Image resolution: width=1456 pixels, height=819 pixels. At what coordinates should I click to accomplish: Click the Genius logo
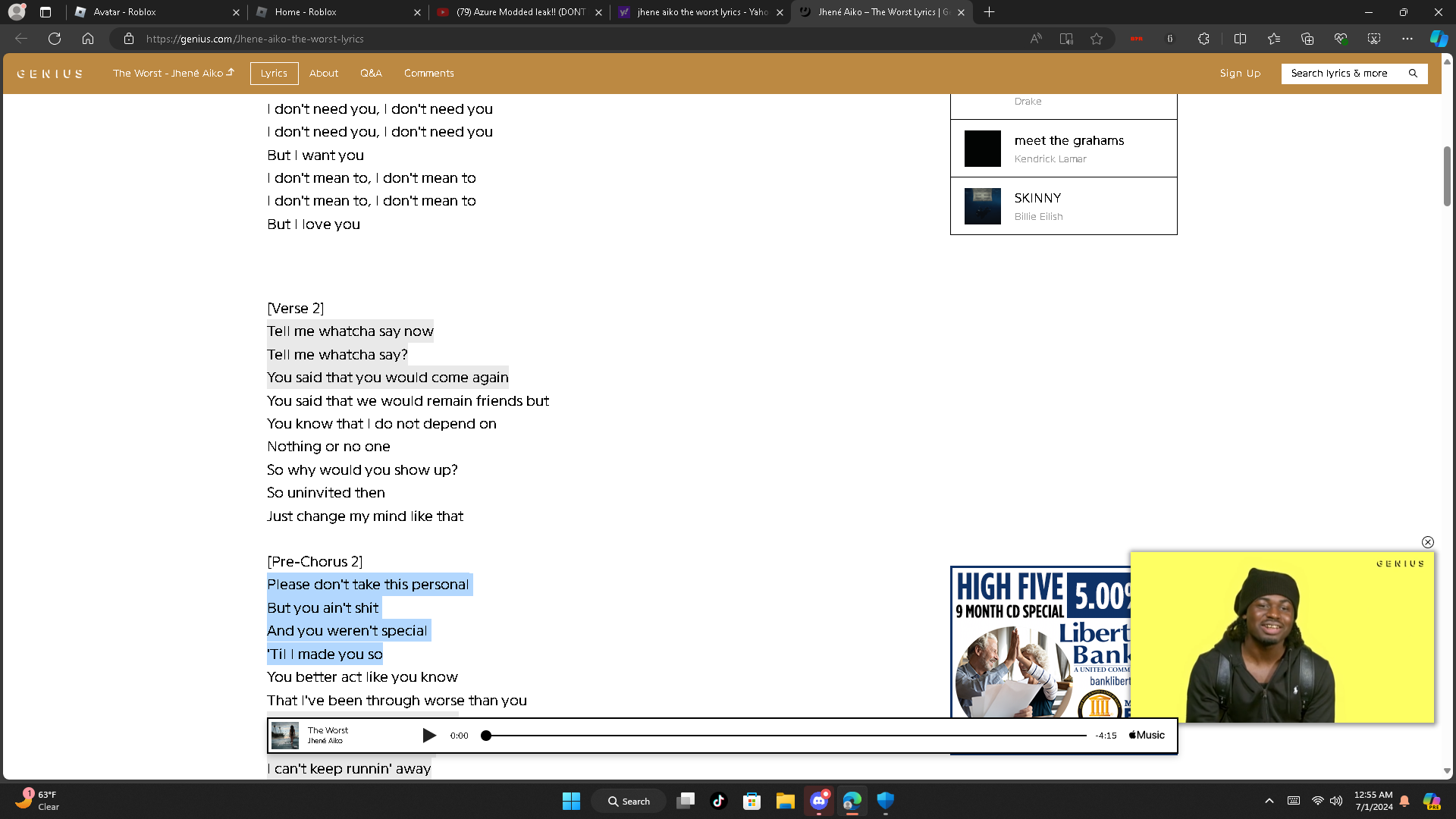(50, 74)
